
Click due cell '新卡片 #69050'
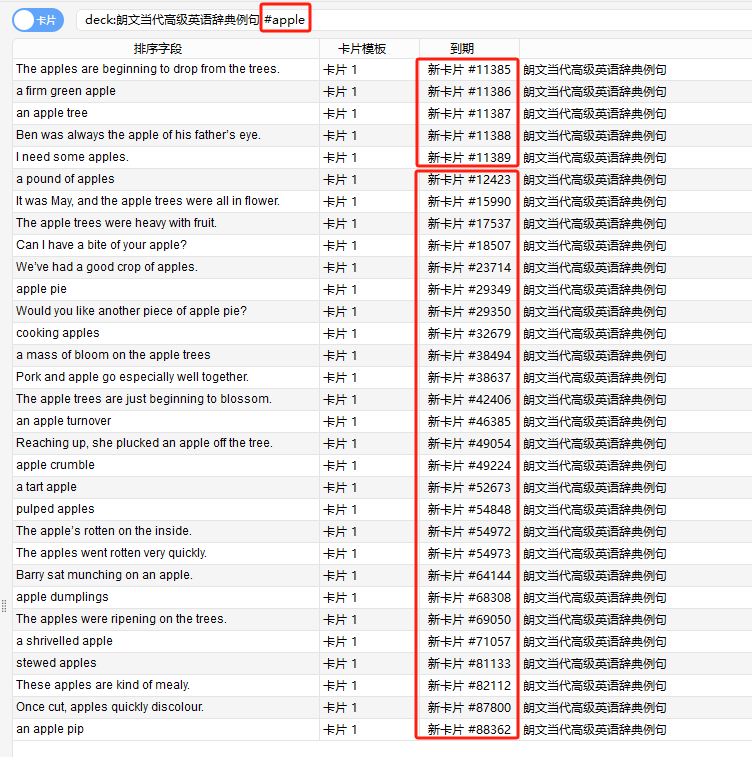[x=469, y=619]
